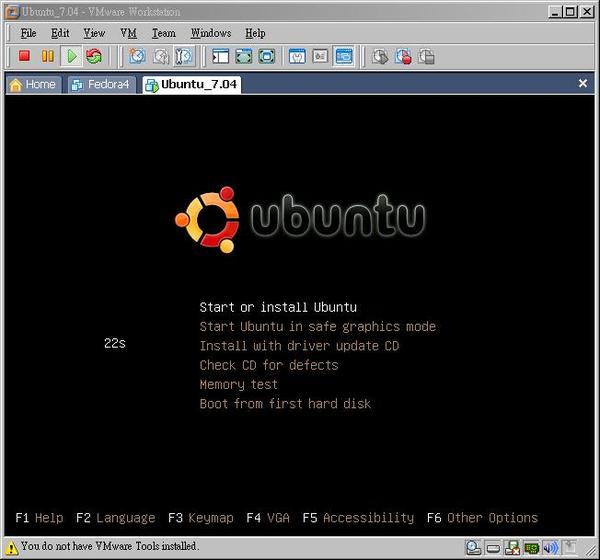The height and width of the screenshot is (560, 600).
Task: Take a snapshot using the snapshot toolbar icon
Action: [137, 56]
